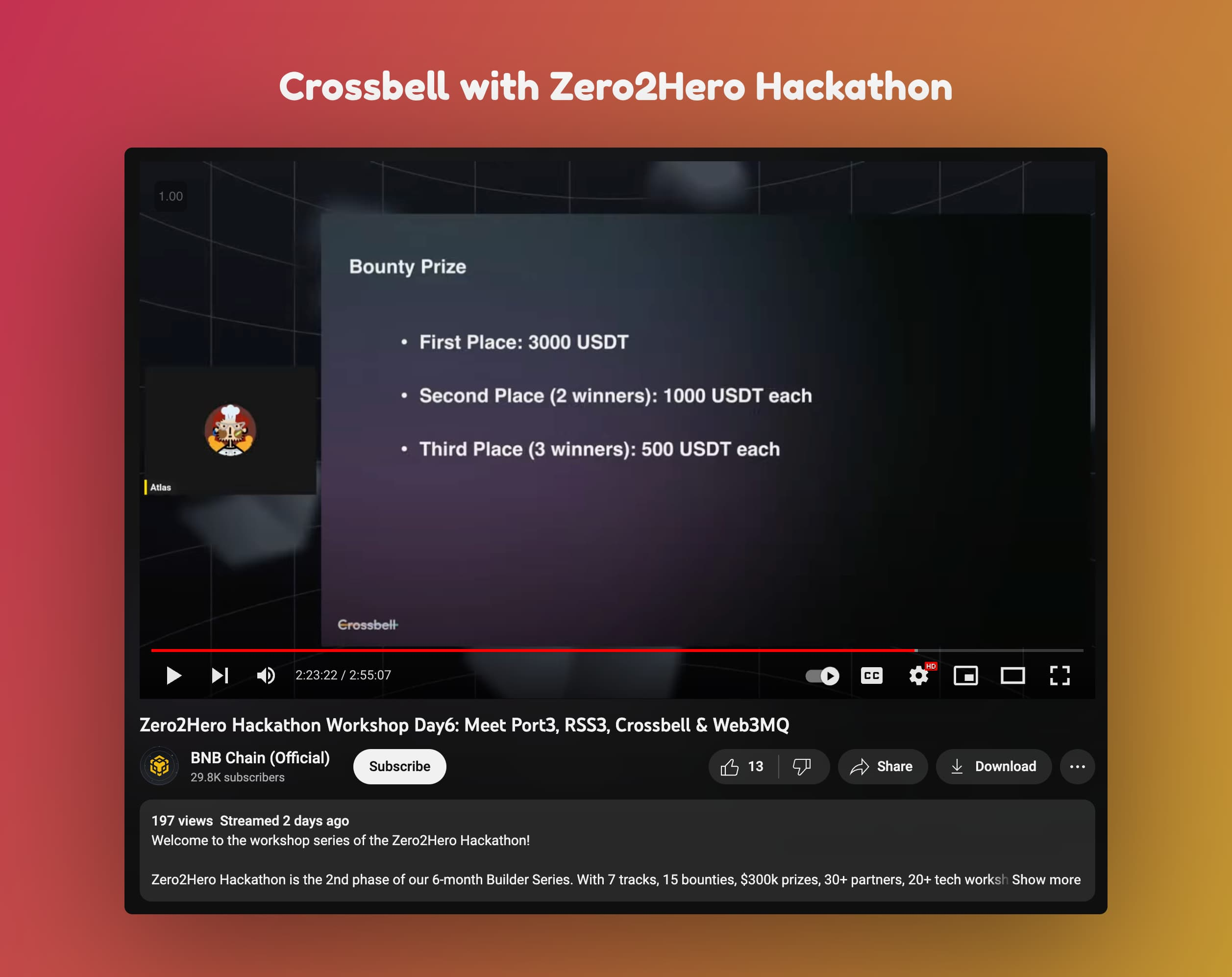Toggle miniplayer view mode
This screenshot has width=1232, height=977.
coord(966,676)
